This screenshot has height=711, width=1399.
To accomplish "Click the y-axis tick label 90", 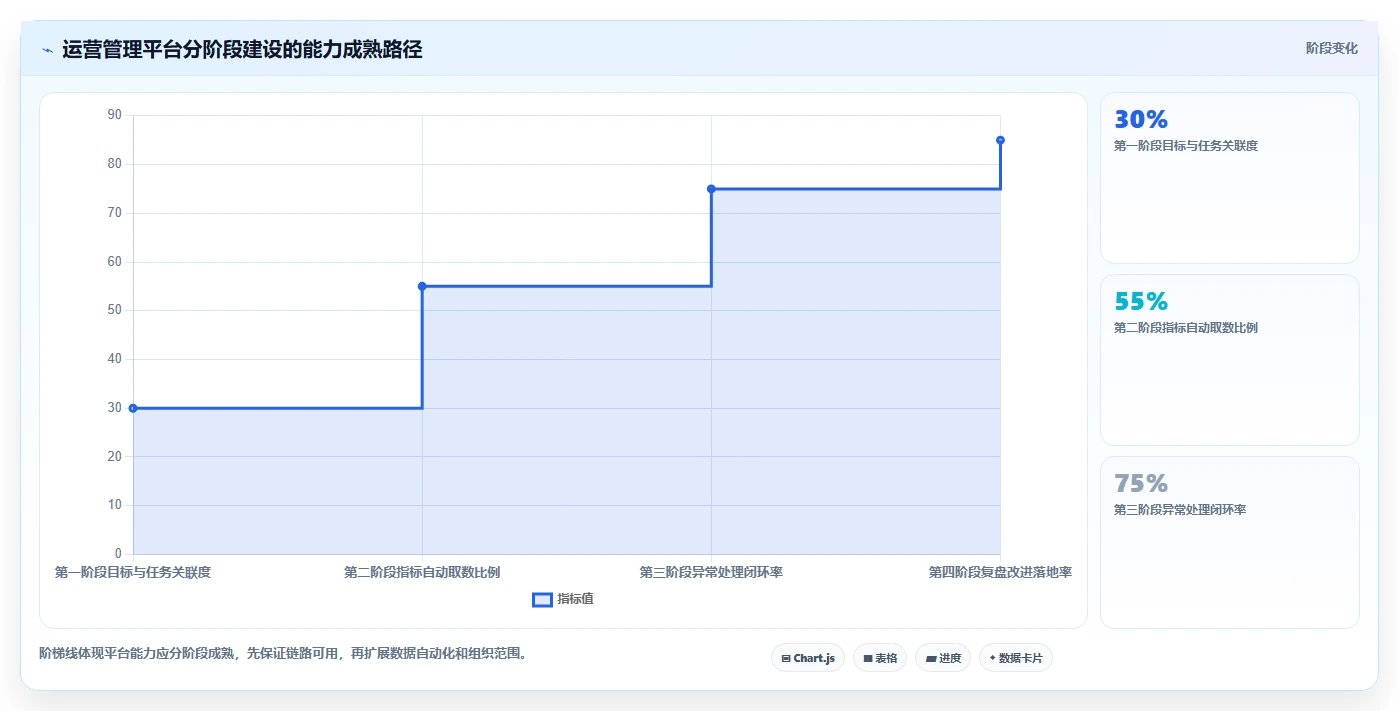I will click(x=114, y=115).
